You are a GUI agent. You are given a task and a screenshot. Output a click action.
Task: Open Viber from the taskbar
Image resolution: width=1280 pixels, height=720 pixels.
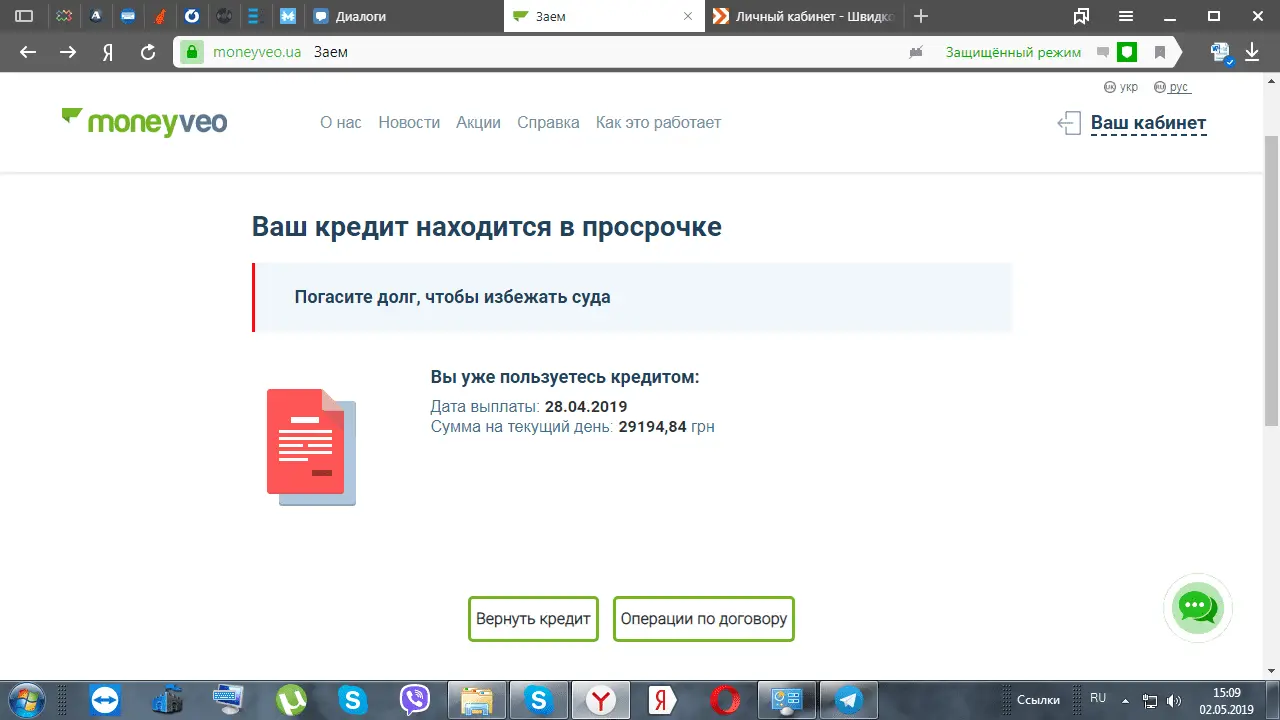coord(414,699)
